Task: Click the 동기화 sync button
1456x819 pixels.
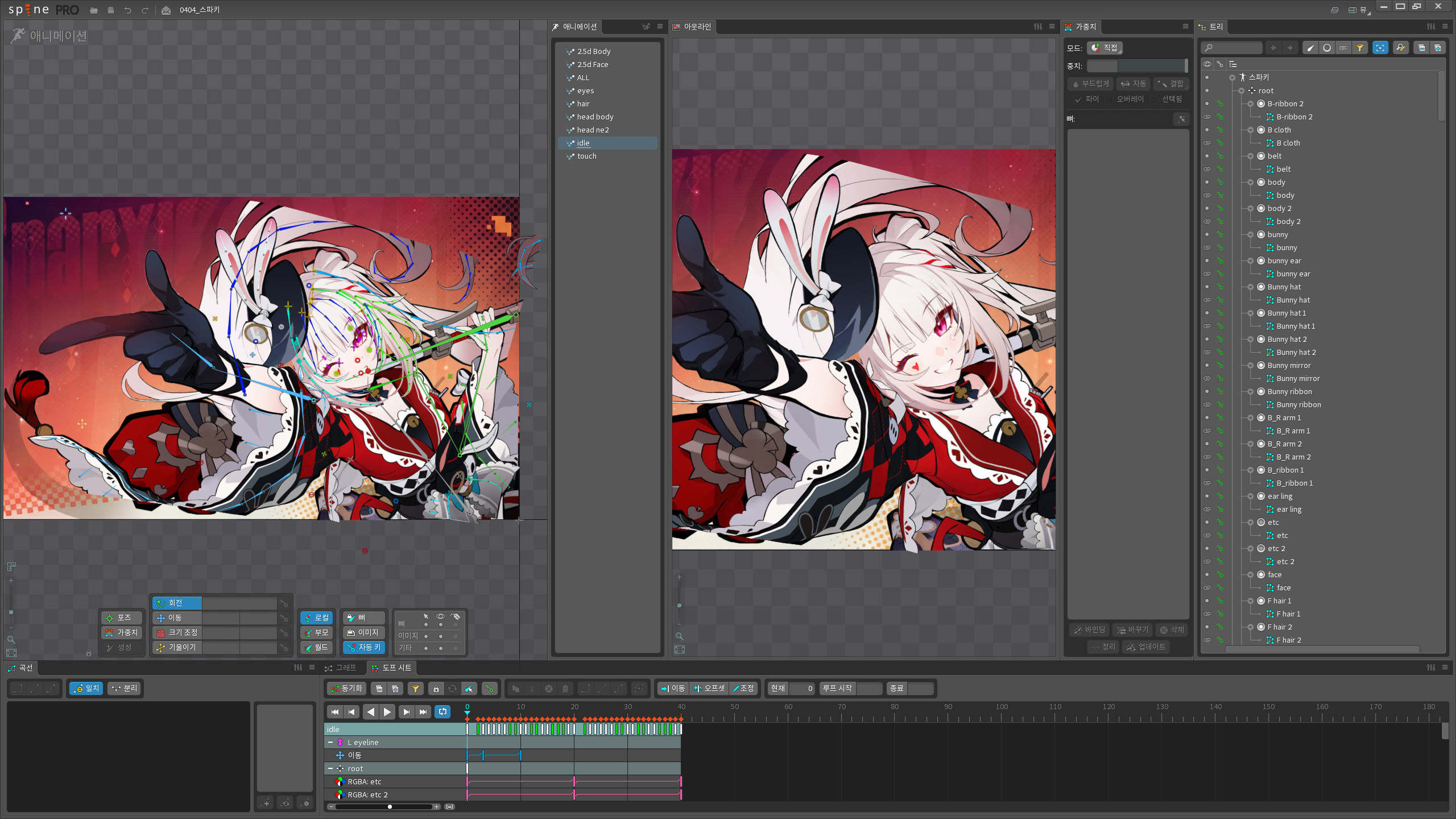Action: (x=346, y=689)
